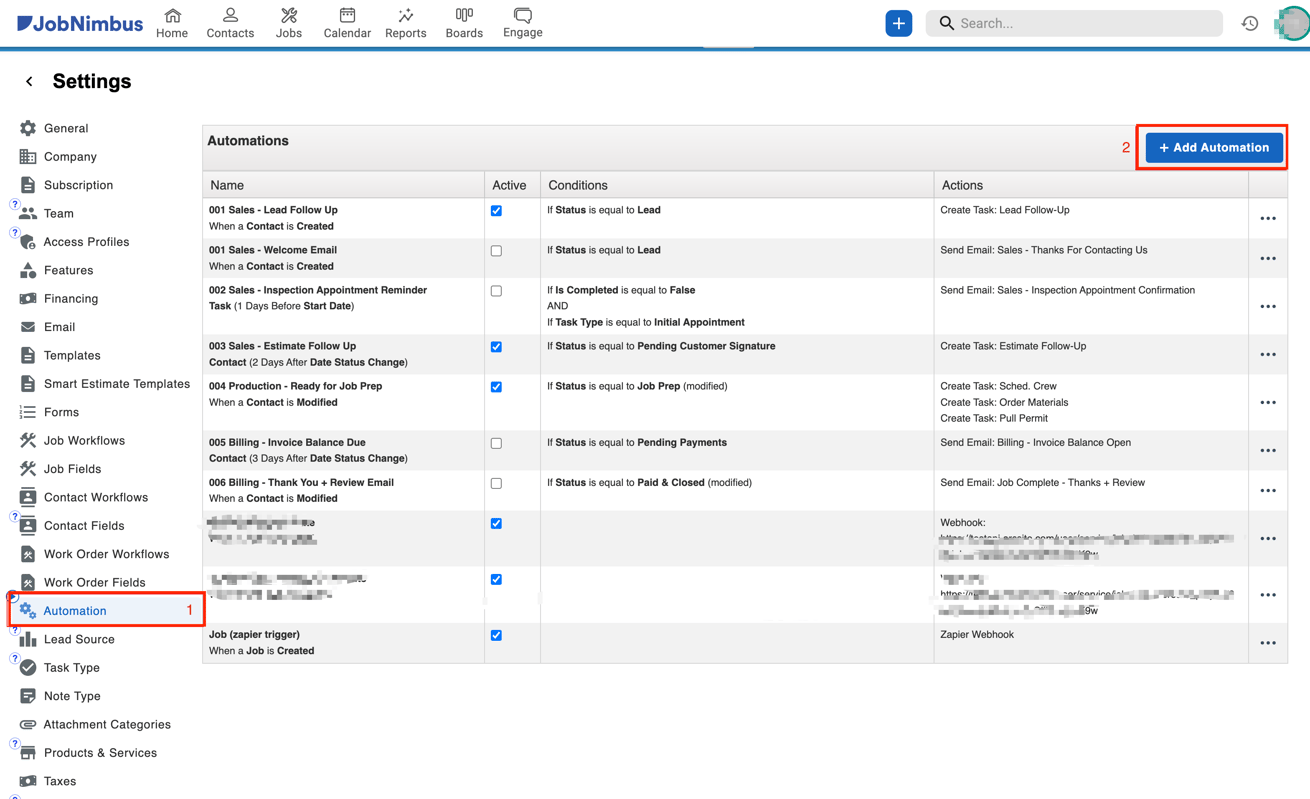The height and width of the screenshot is (799, 1310).
Task: Go back using the arrow next to Settings
Action: pyautogui.click(x=28, y=81)
